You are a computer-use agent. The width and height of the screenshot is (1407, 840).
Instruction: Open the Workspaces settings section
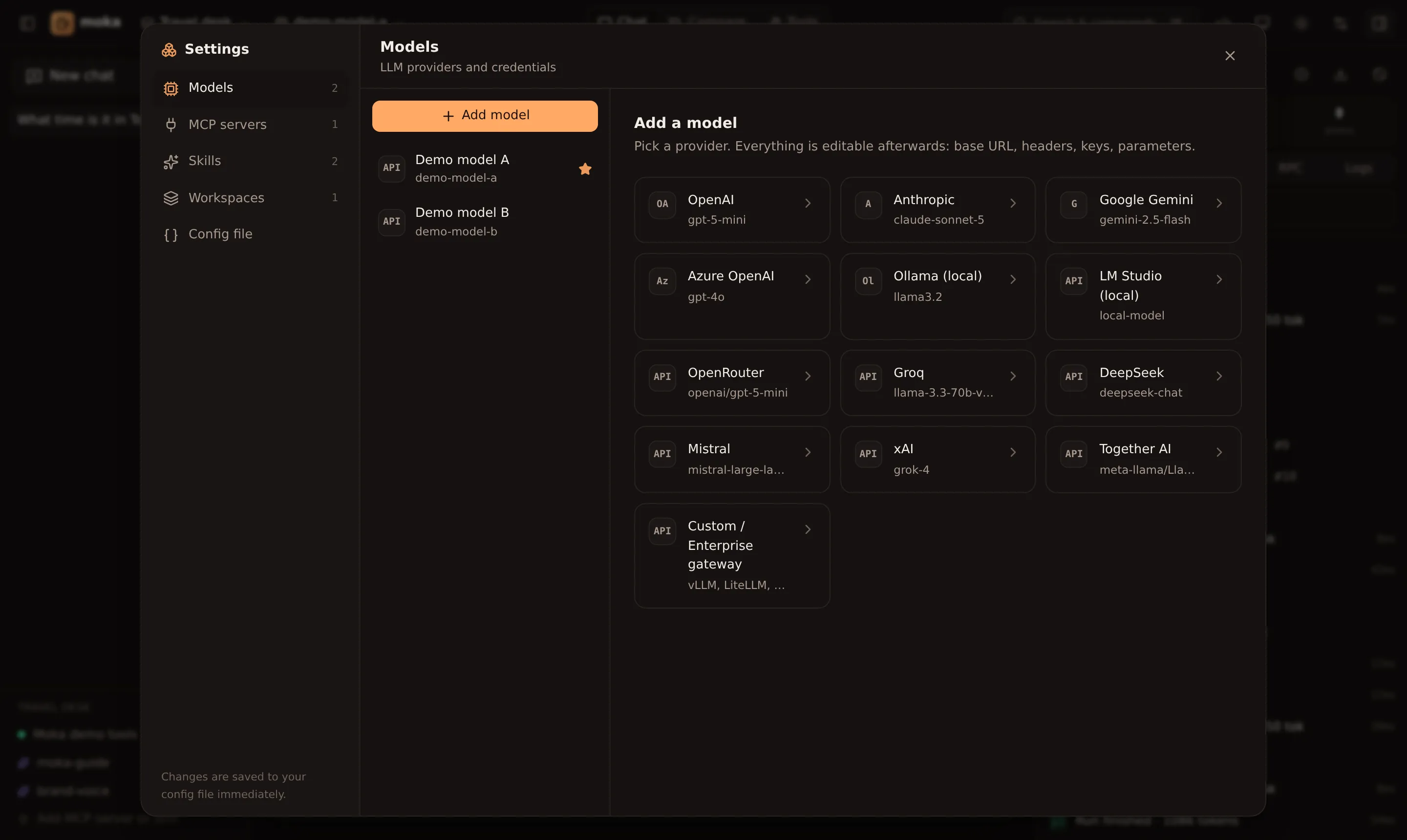point(250,198)
